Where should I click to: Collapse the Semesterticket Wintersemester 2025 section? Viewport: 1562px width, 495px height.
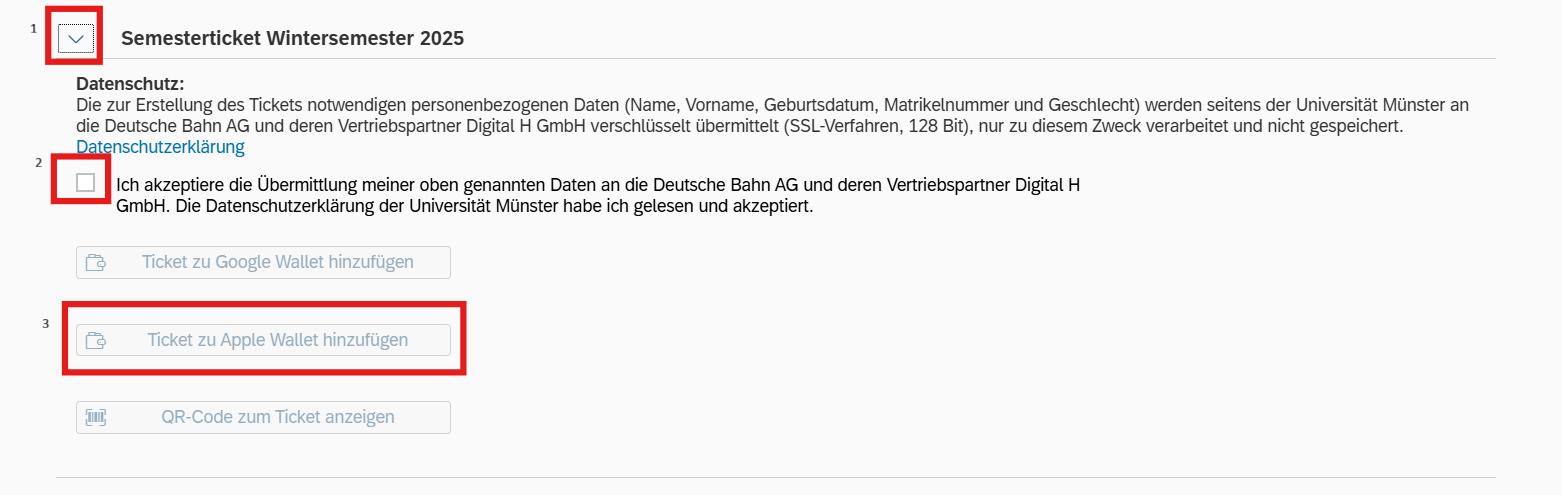tap(76, 39)
